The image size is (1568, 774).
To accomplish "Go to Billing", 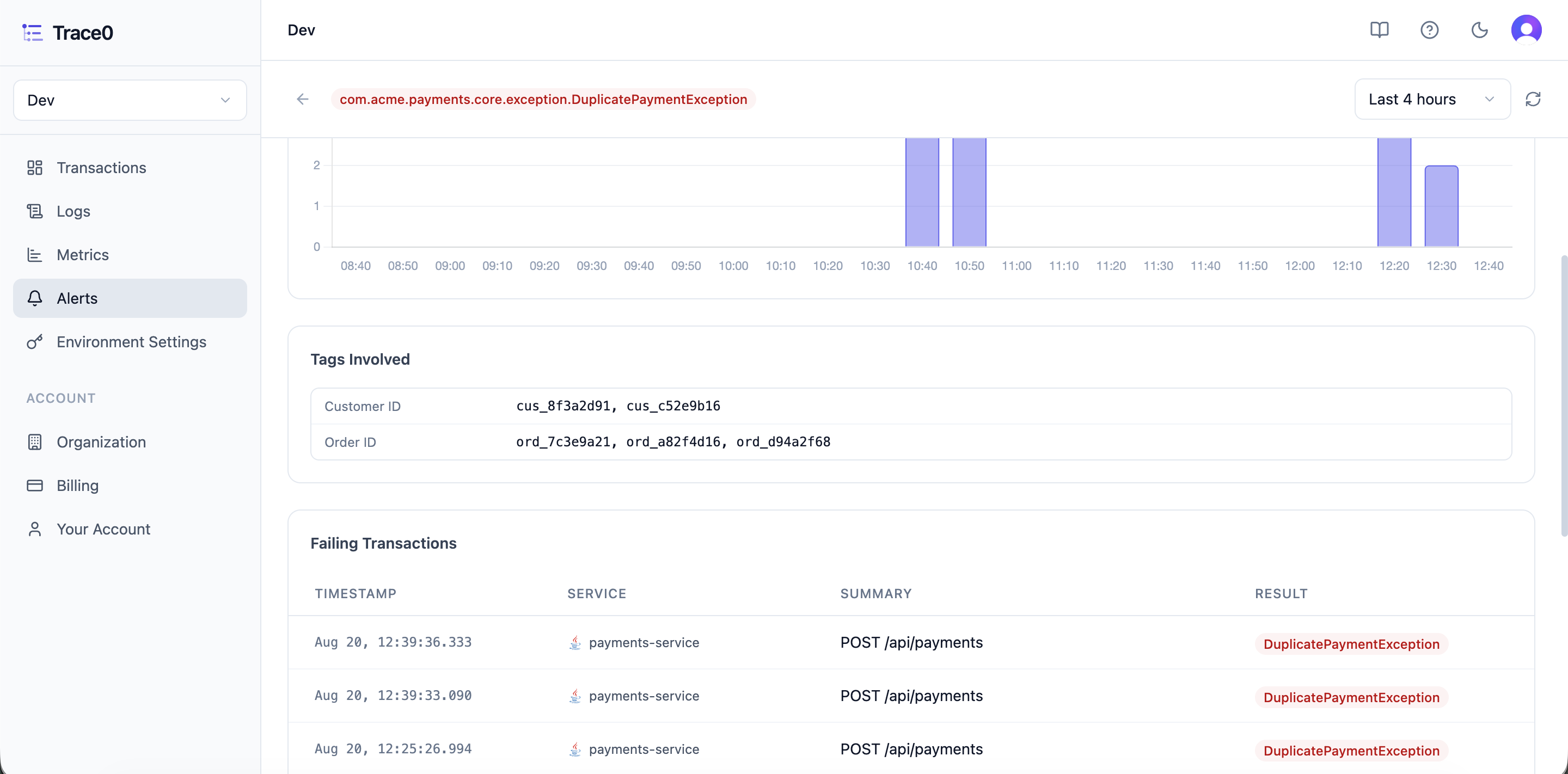I will click(130, 486).
